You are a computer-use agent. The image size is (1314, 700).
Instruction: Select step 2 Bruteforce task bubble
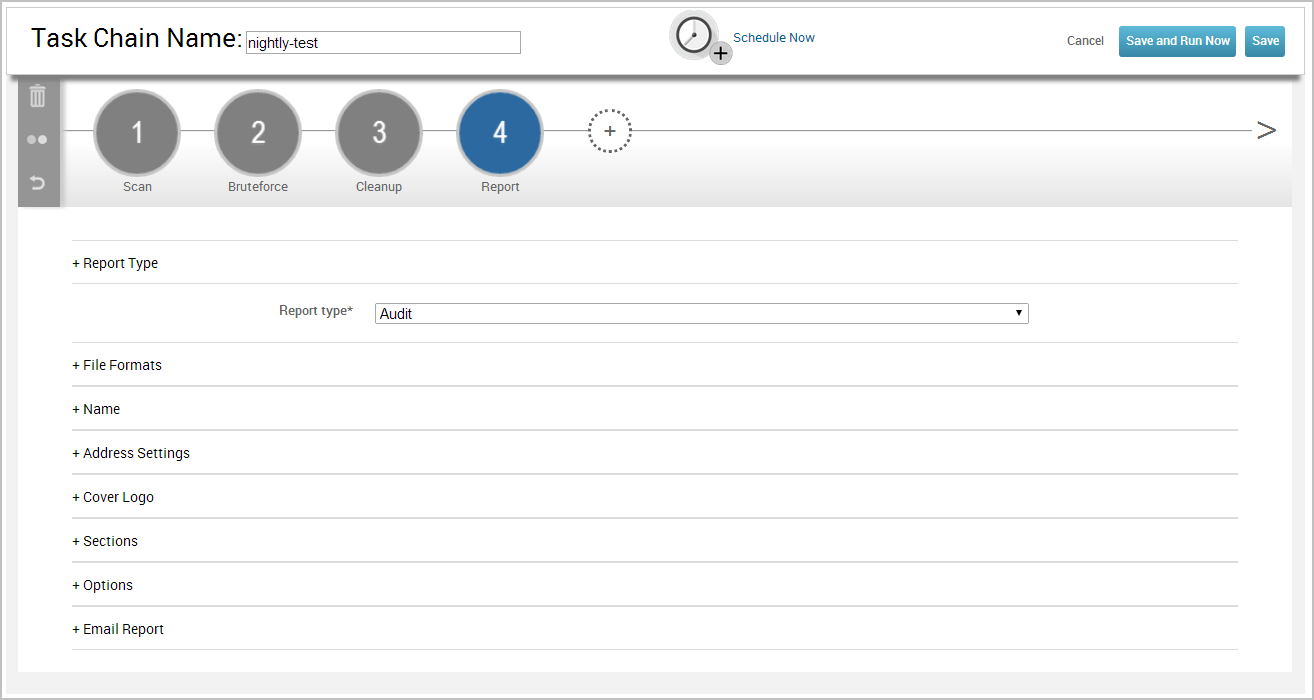[258, 133]
